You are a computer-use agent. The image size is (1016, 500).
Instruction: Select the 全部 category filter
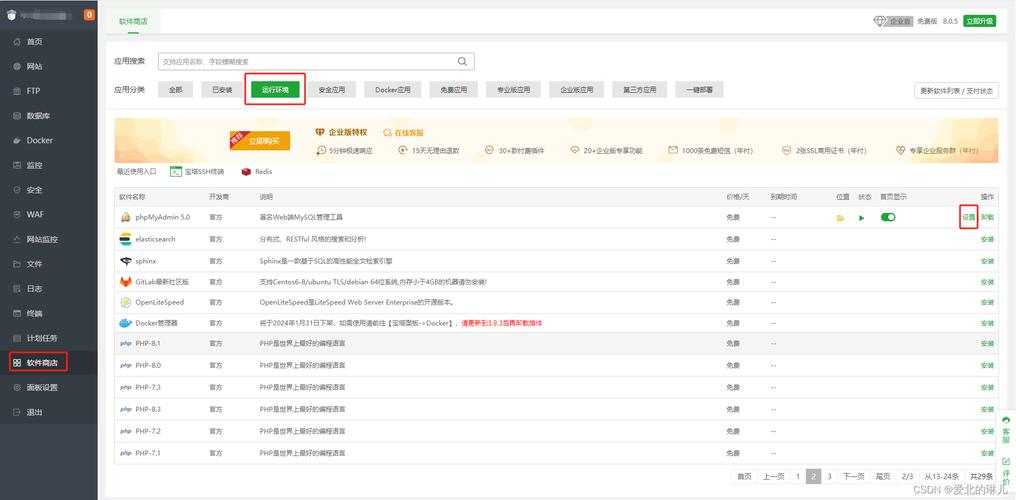176,90
